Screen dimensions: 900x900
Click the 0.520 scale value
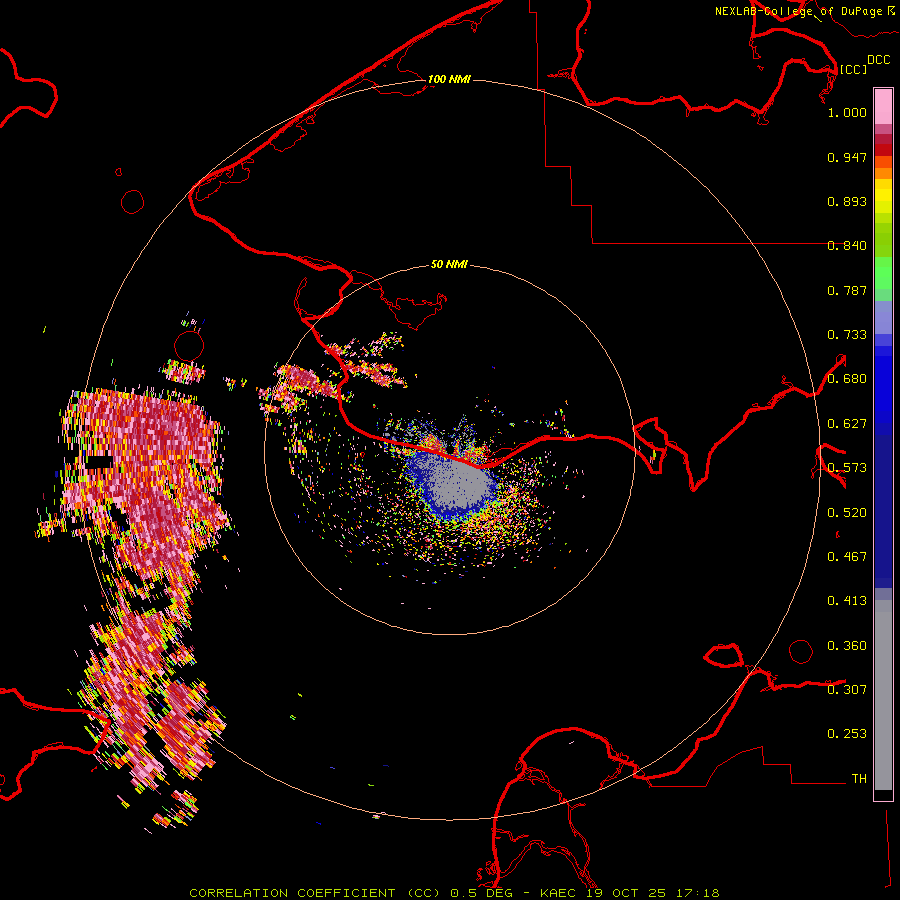[847, 513]
